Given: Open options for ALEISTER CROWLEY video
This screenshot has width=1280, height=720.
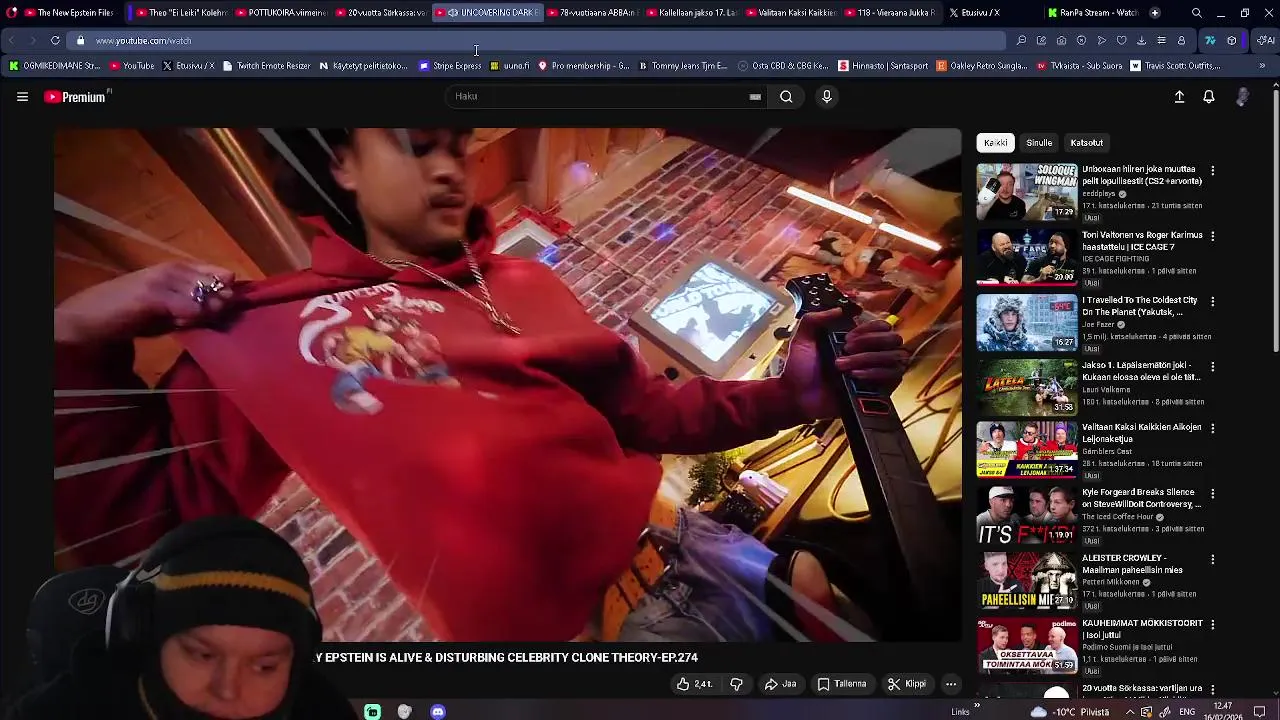Looking at the screenshot, I should tap(1212, 559).
